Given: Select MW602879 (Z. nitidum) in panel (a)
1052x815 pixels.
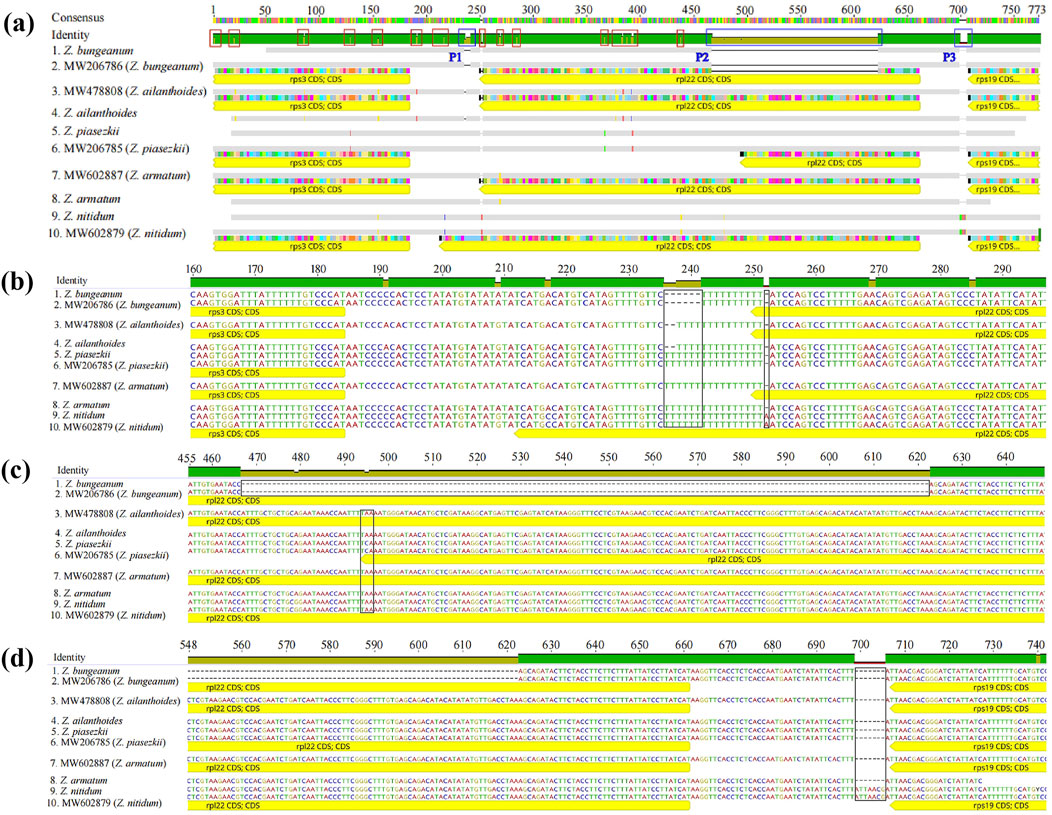Looking at the screenshot, I should (x=119, y=233).
